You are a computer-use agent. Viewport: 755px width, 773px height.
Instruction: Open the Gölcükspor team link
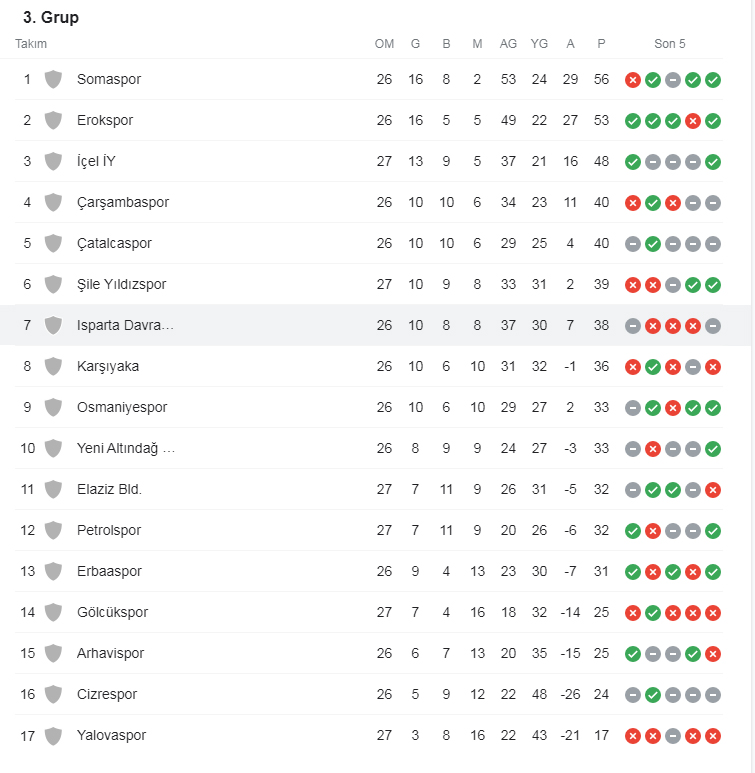click(112, 612)
